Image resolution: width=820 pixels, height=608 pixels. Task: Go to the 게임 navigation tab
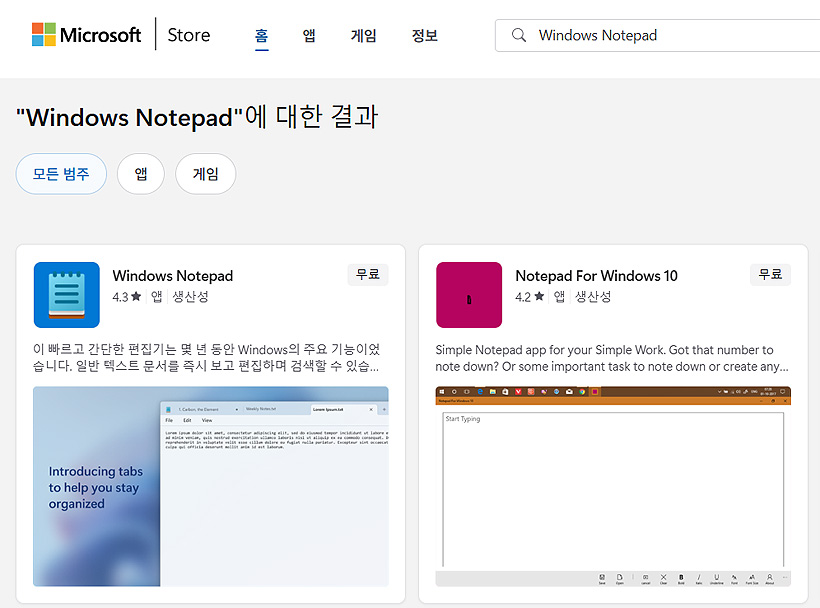(363, 36)
